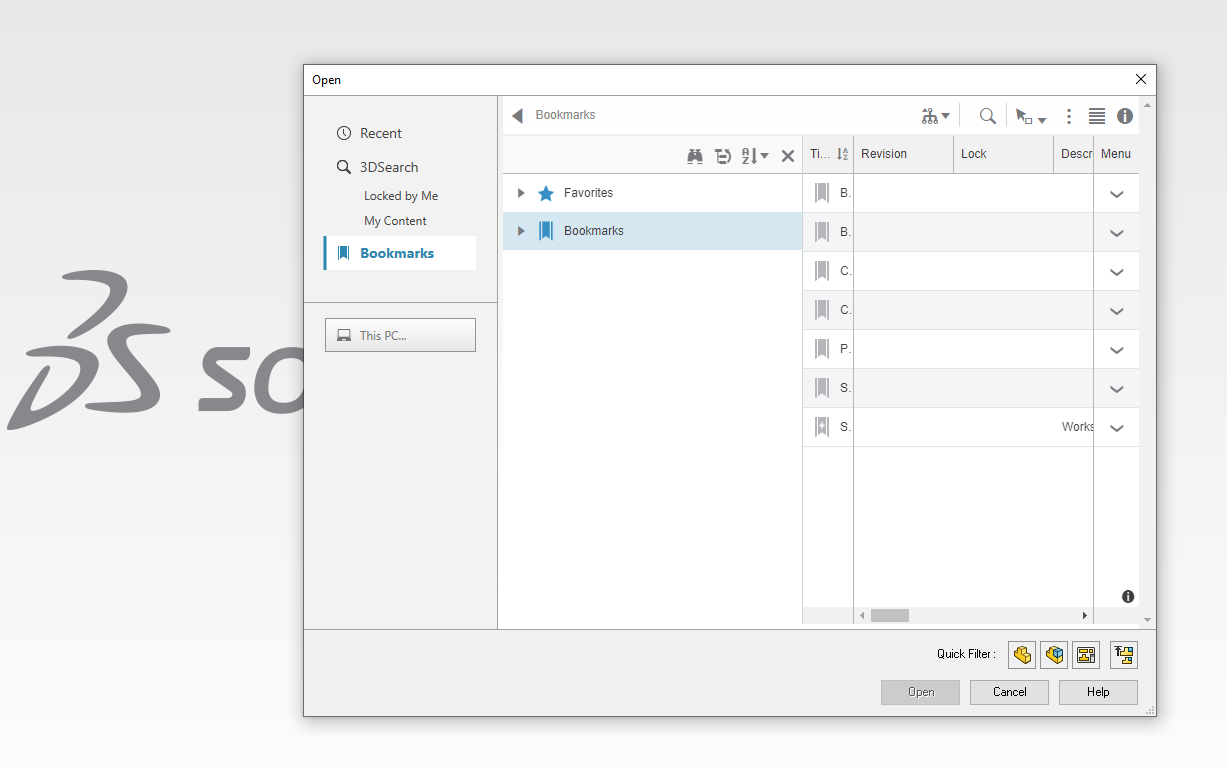Click the back arrow beside Bookmarks path
Image resolution: width=1227 pixels, height=767 pixels.
pos(517,116)
